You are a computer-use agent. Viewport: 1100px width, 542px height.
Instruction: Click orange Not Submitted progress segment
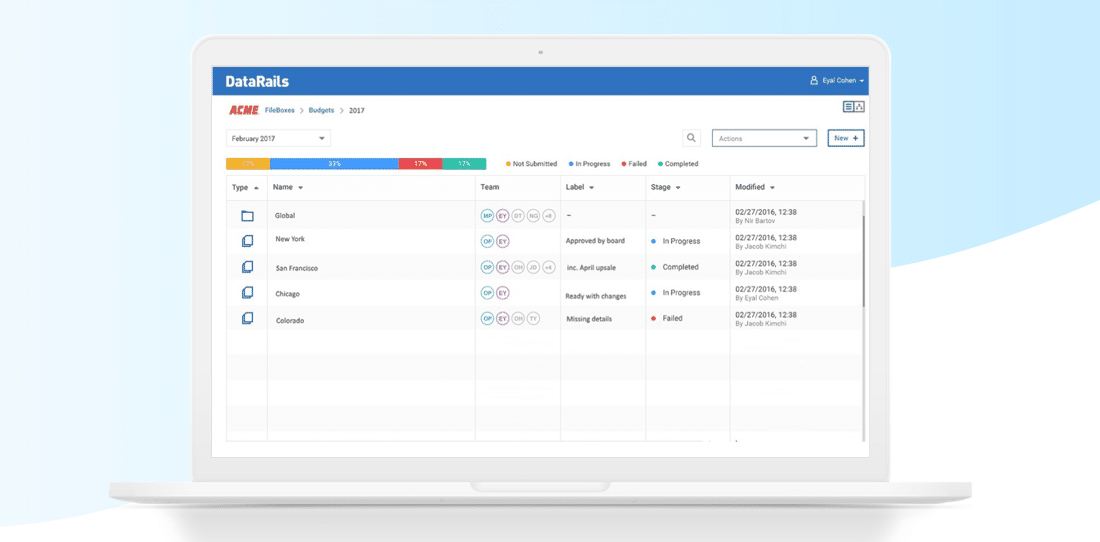[x=248, y=163]
